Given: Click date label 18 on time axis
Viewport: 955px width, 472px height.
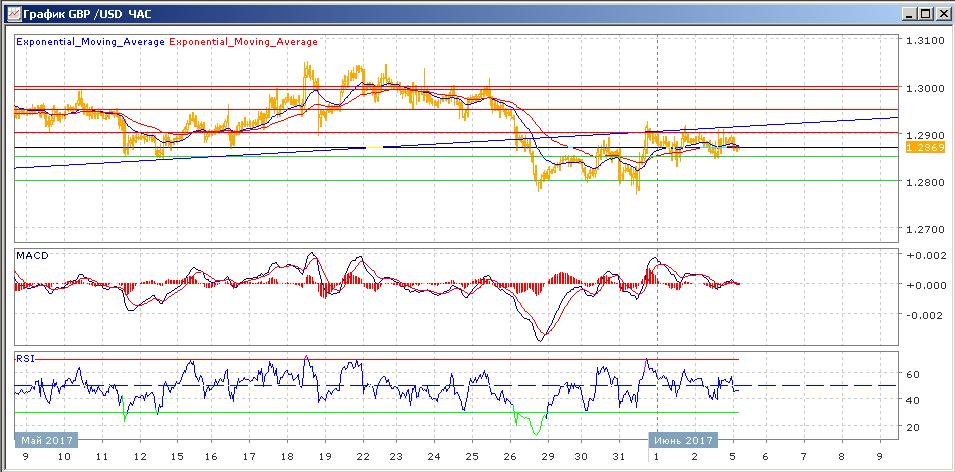Looking at the screenshot, I should [287, 456].
